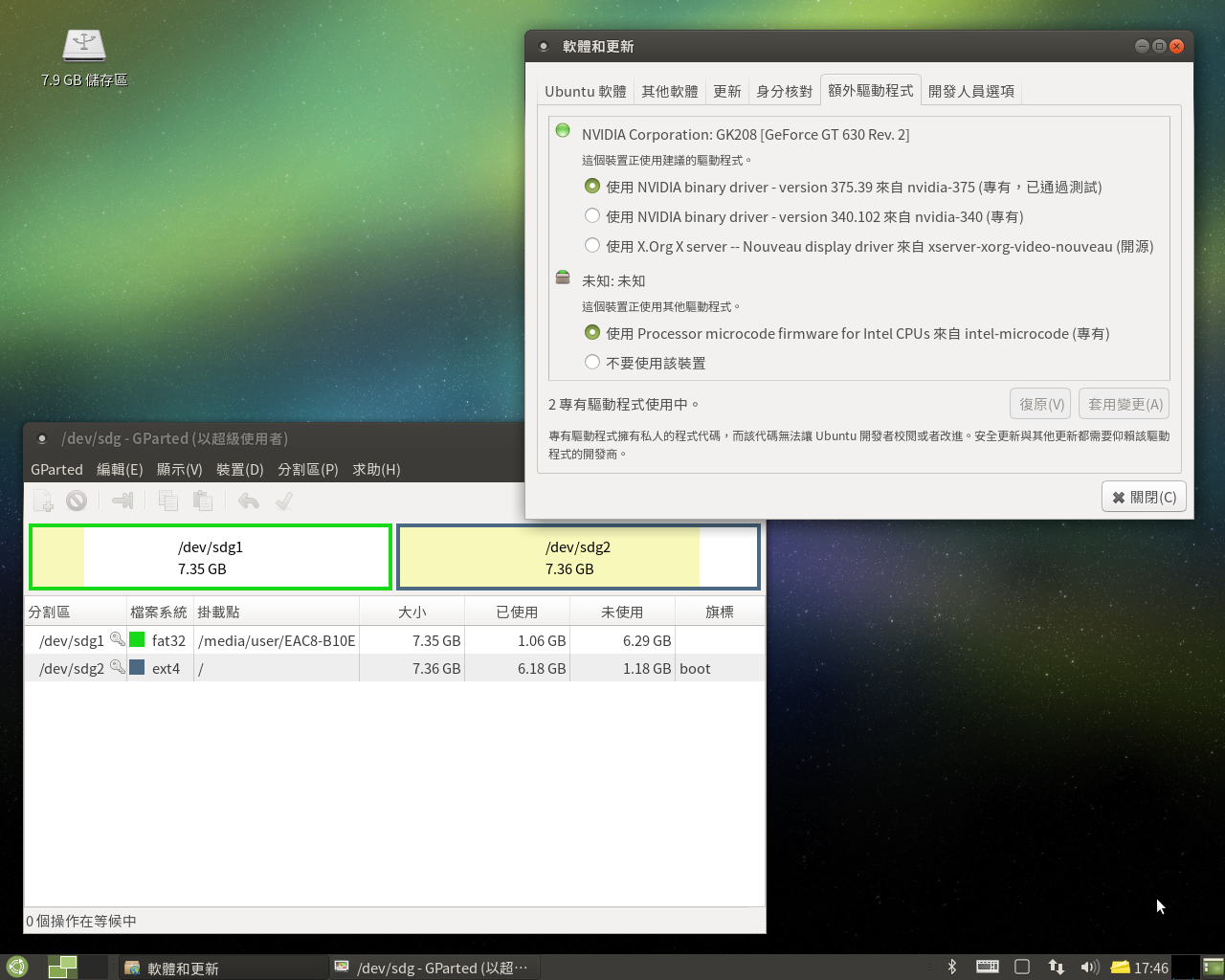Switch to /dev/sdg - GParted taskbar button
1225x980 pixels.
pyautogui.click(x=435, y=968)
